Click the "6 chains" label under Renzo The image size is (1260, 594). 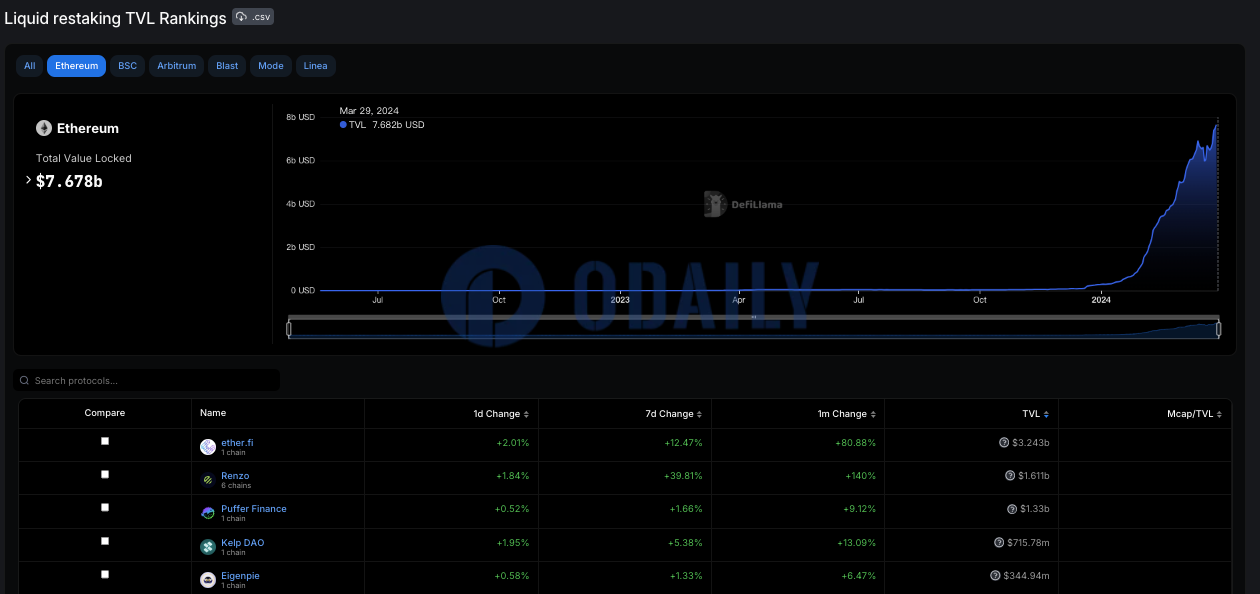coord(236,486)
